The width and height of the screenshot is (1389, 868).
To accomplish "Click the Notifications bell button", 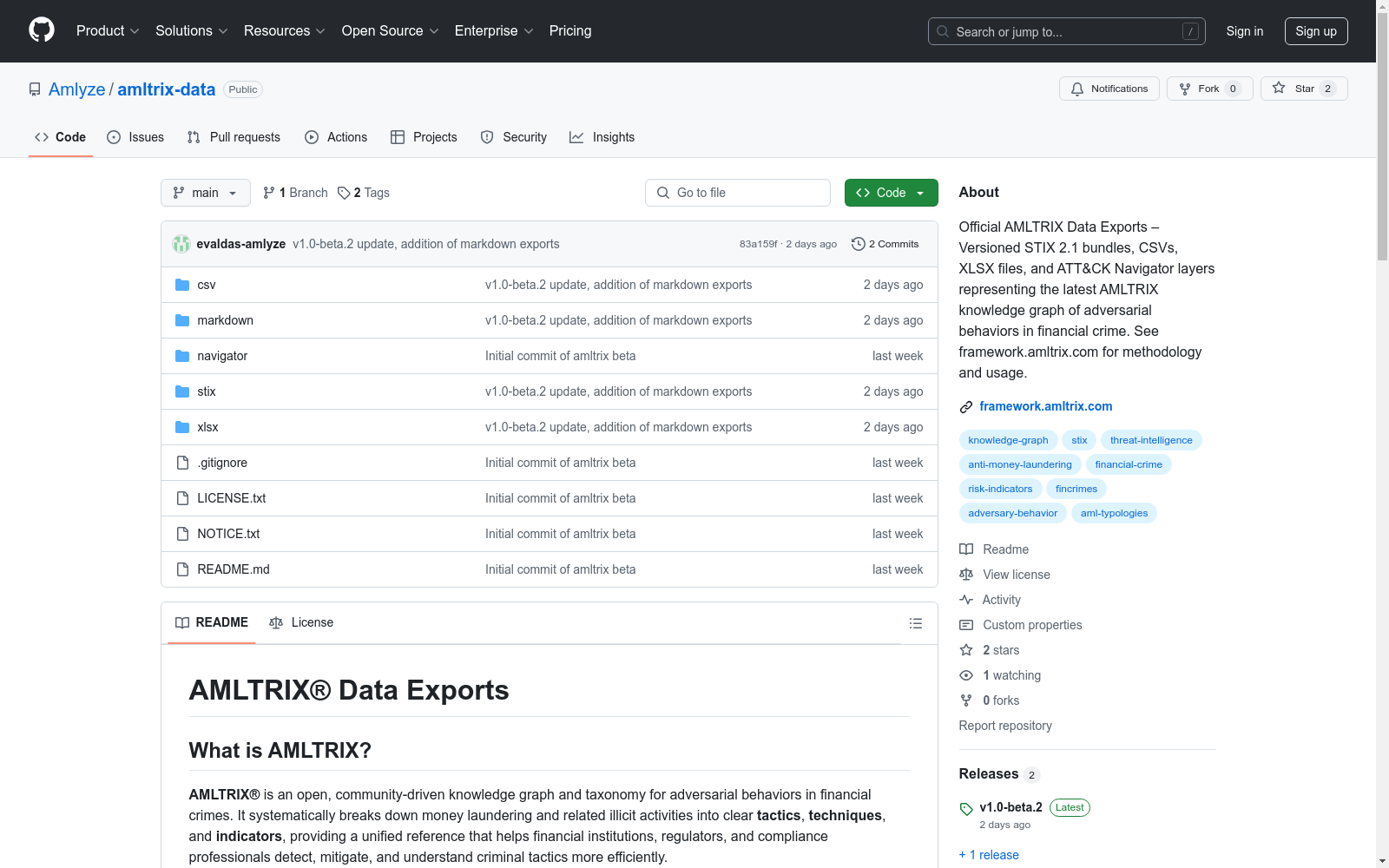I will (1109, 89).
